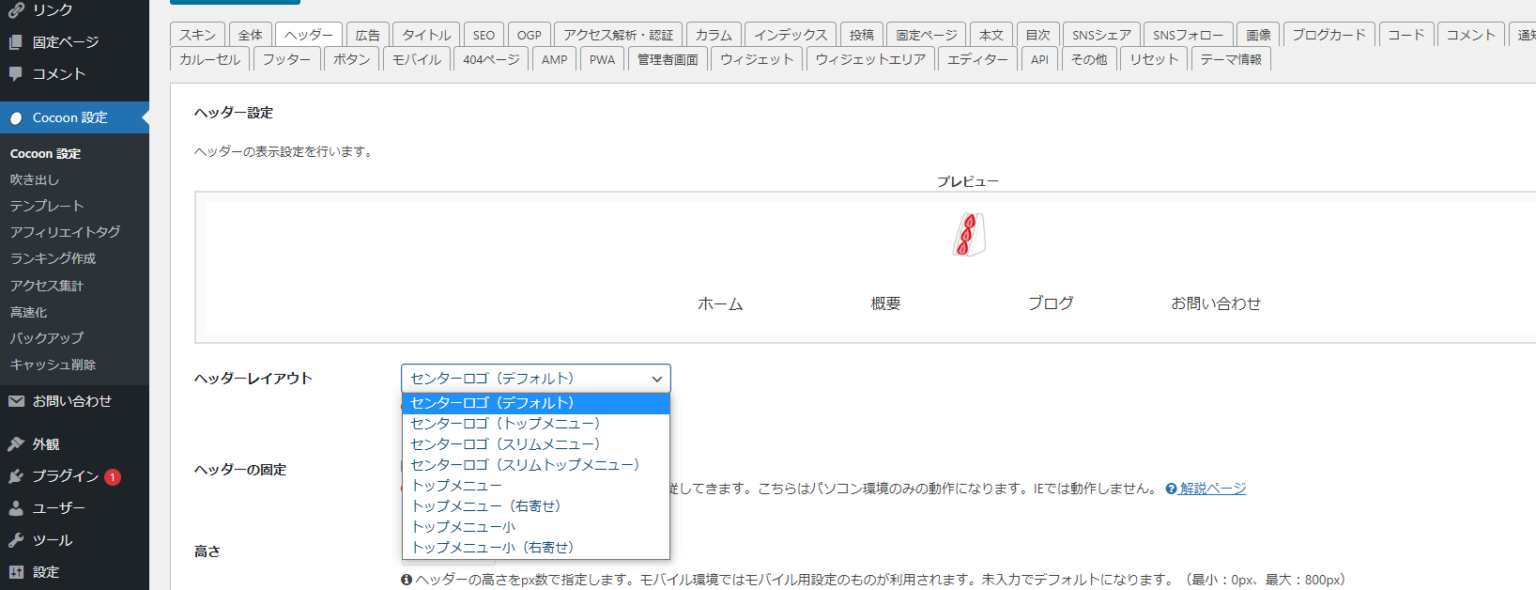Open the リセット tab
The height and width of the screenshot is (590, 1536).
[1152, 58]
